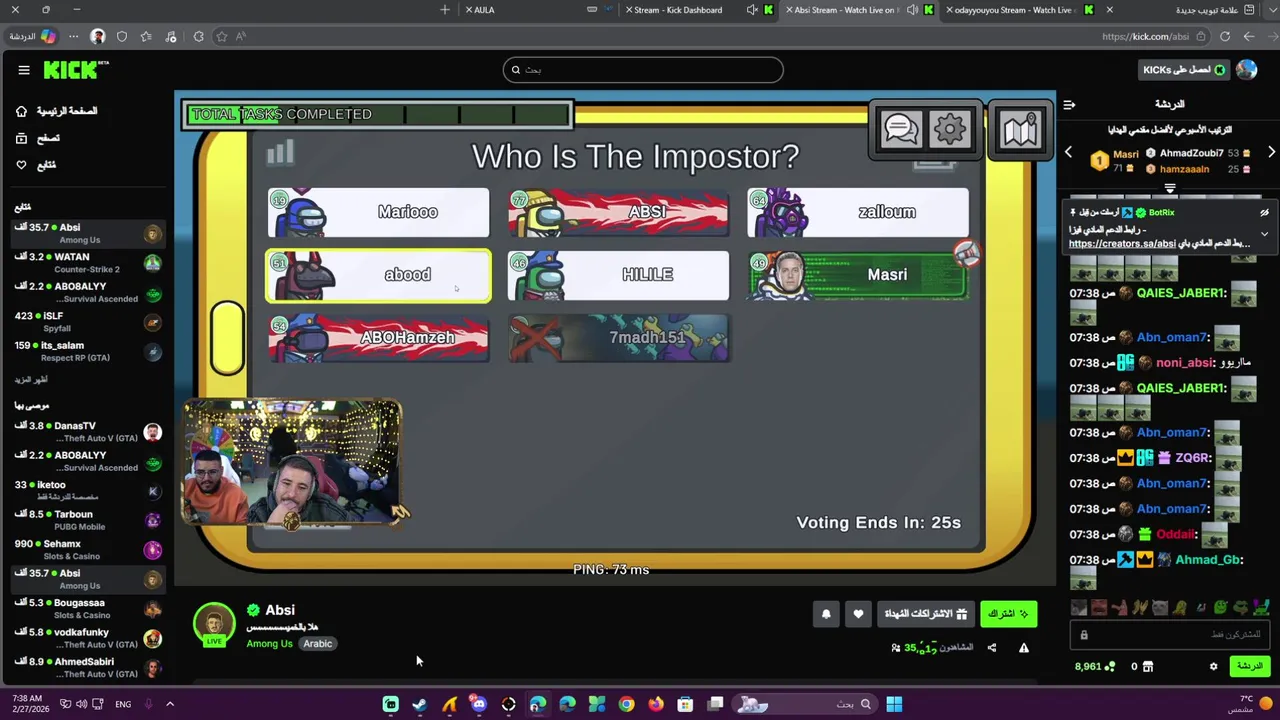Go to the KICK logo homepage
Screen dimensions: 1280x720
76,70
